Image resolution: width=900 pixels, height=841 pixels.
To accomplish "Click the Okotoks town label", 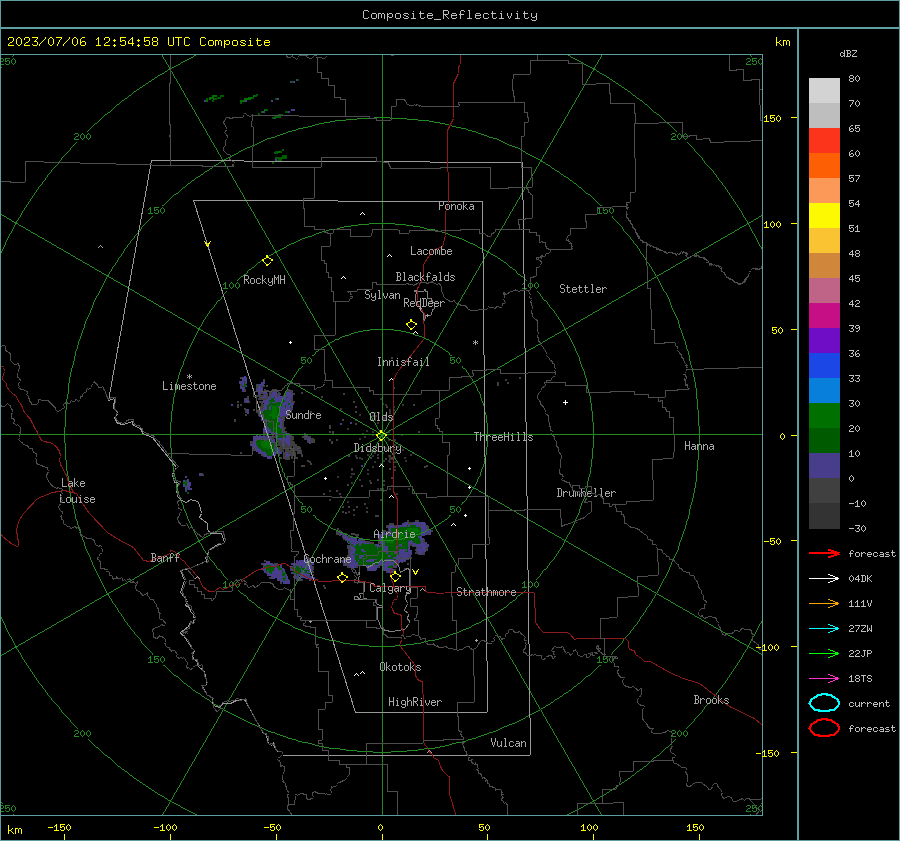I will [400, 667].
